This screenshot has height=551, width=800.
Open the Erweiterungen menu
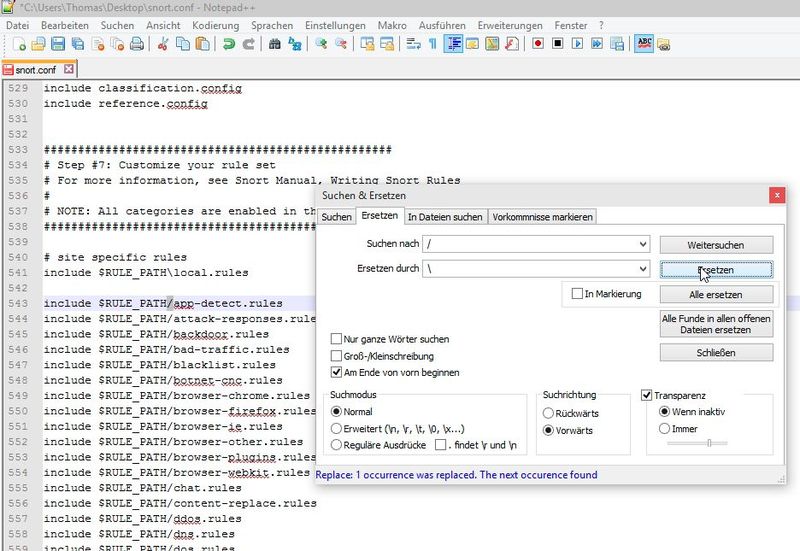[510, 26]
